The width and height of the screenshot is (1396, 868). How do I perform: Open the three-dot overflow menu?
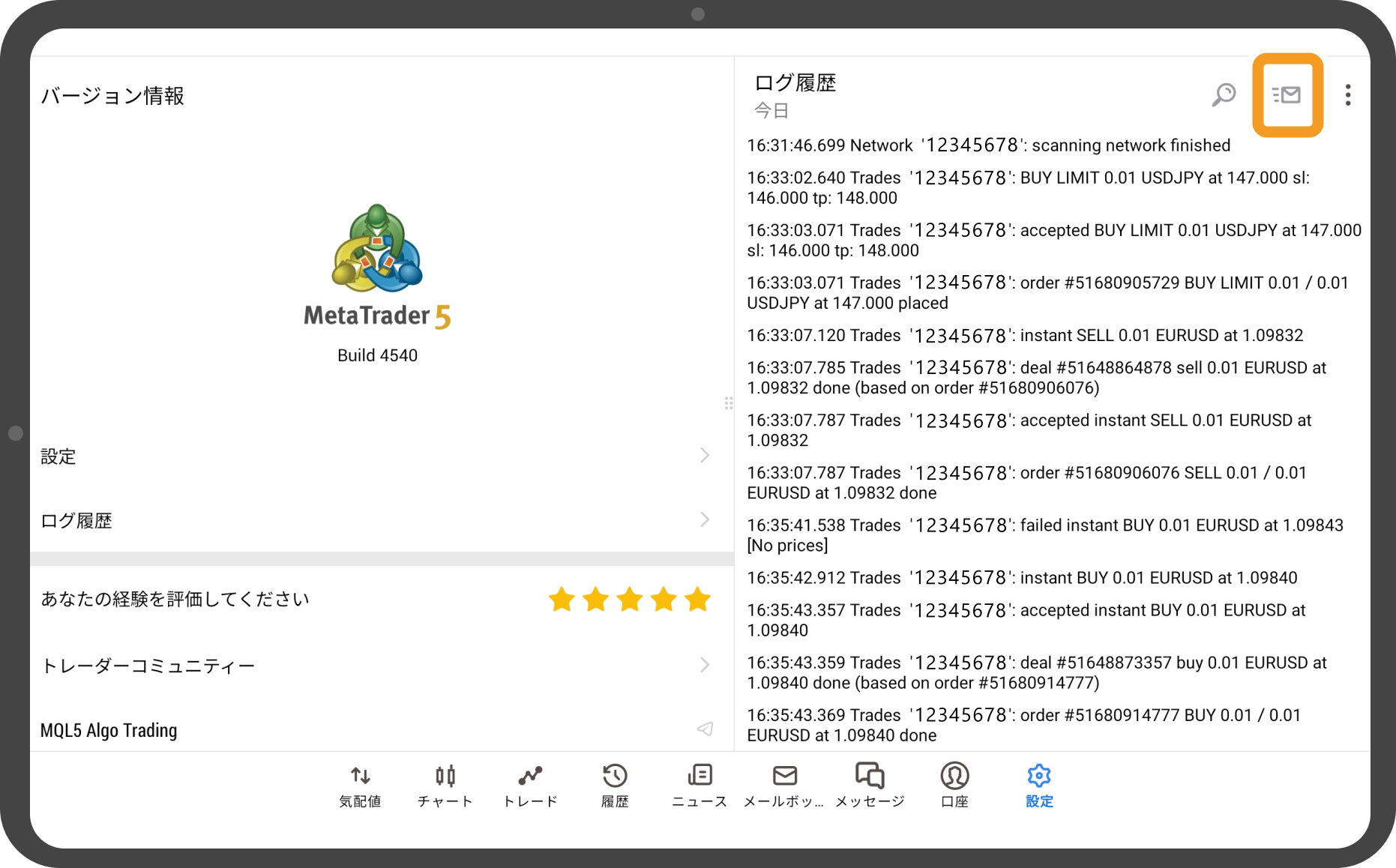pos(1348,95)
